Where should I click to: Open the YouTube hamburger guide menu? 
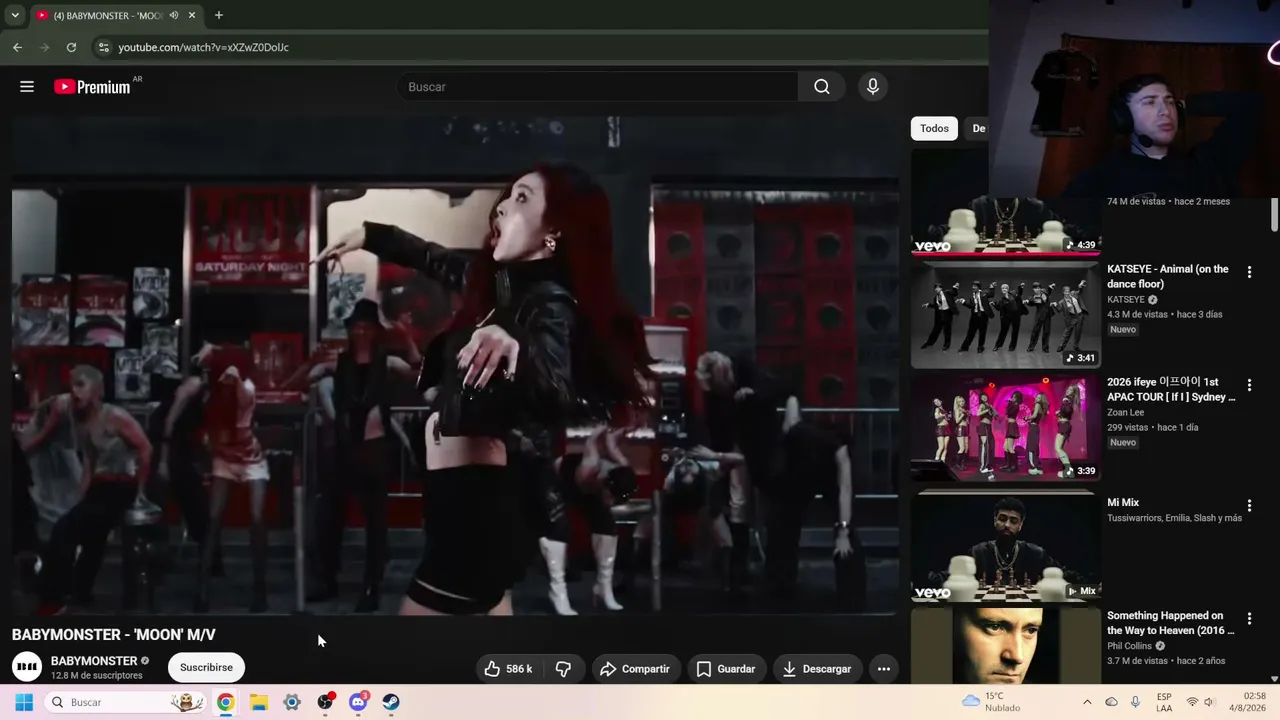pos(27,87)
